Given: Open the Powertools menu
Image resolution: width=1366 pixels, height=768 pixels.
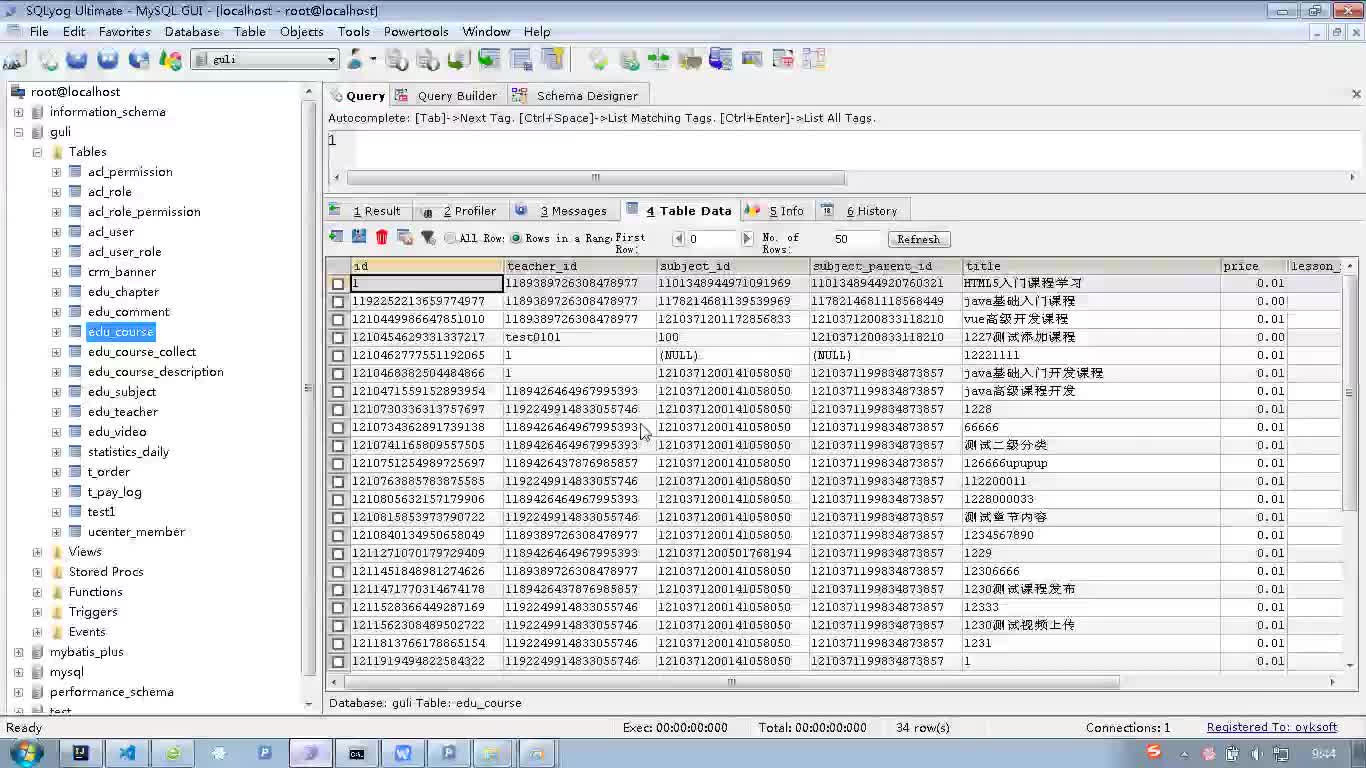Looking at the screenshot, I should pos(416,32).
